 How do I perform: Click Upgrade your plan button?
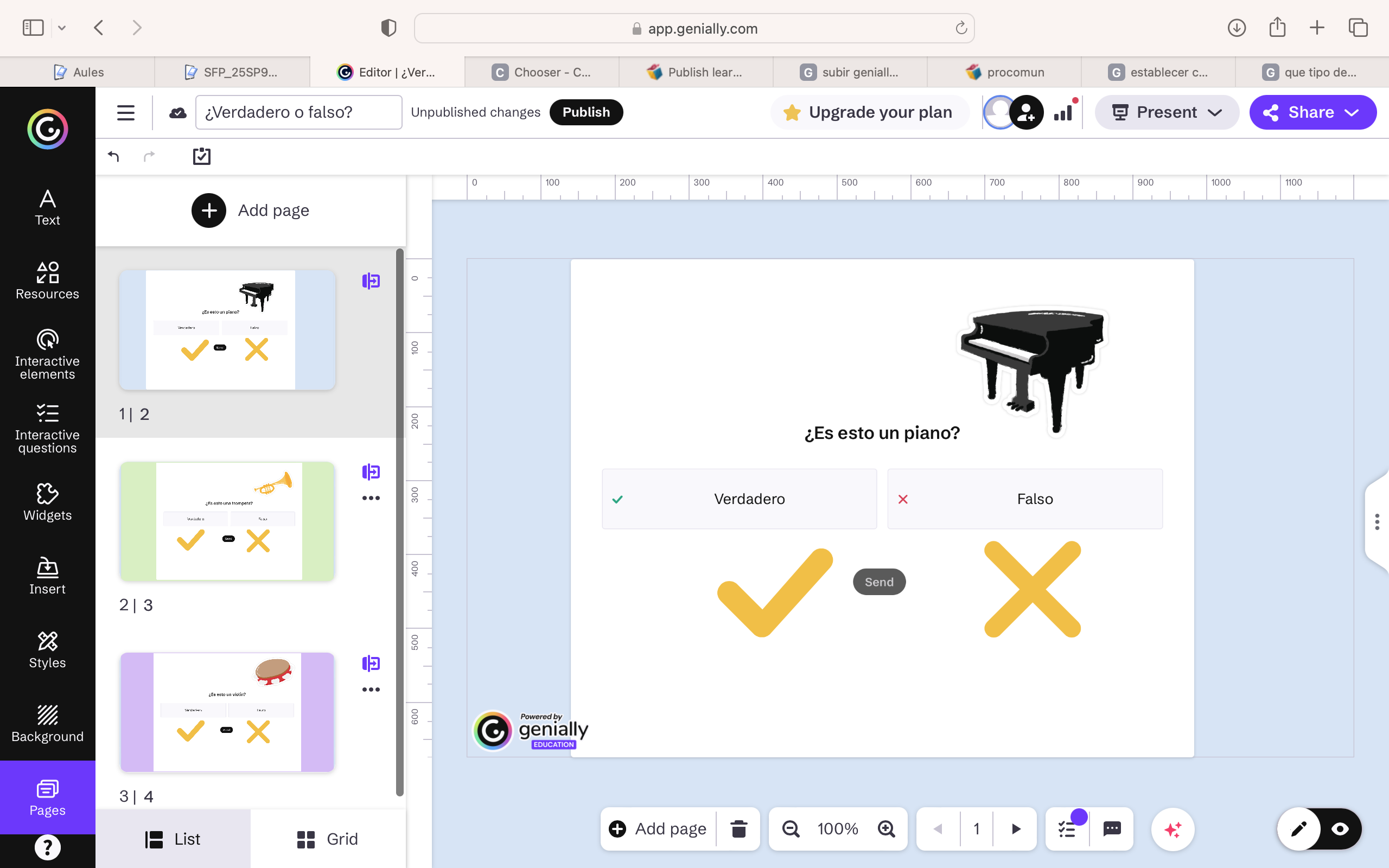(x=870, y=112)
